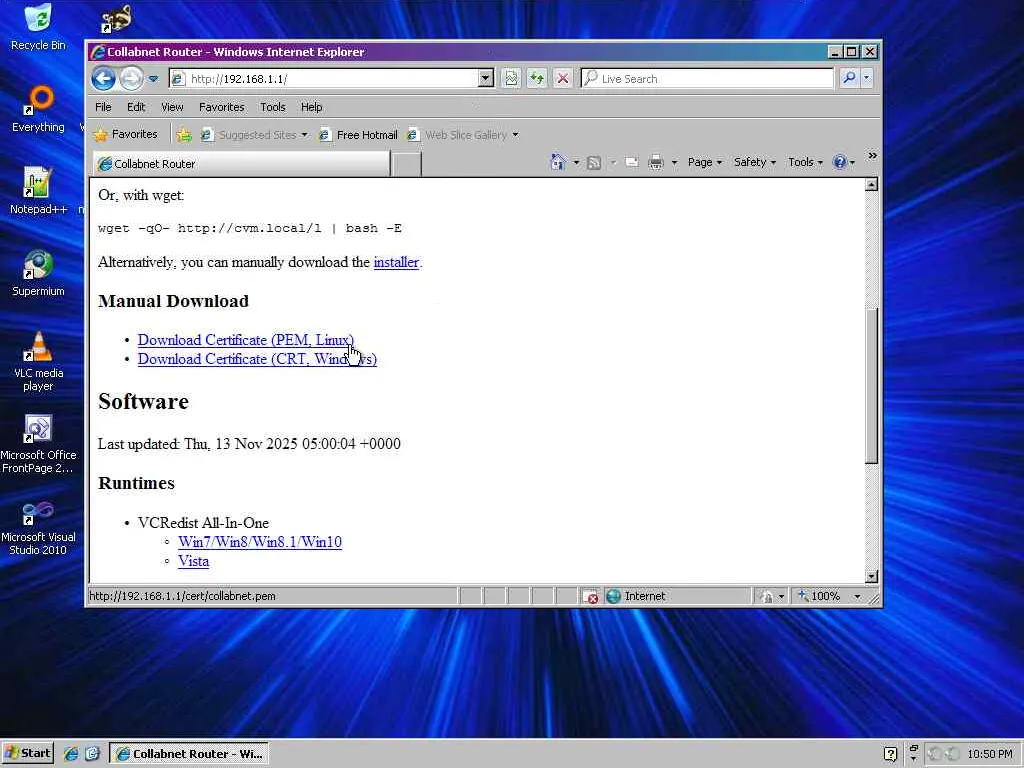Open the File menu
The image size is (1024, 768).
103,107
